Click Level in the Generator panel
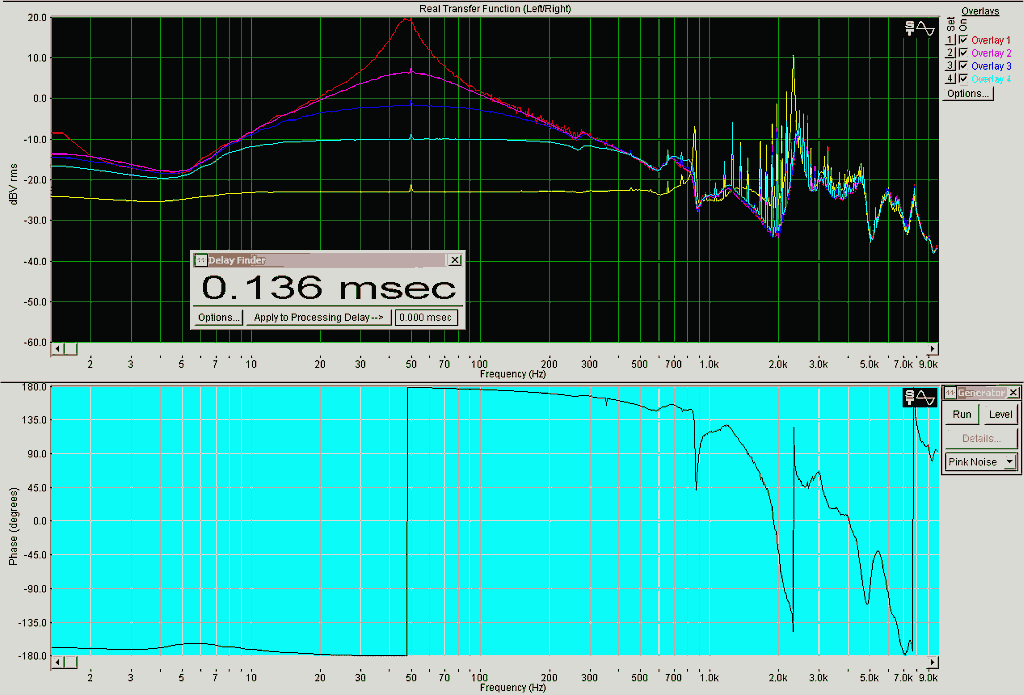This screenshot has height=695, width=1024. [1000, 414]
